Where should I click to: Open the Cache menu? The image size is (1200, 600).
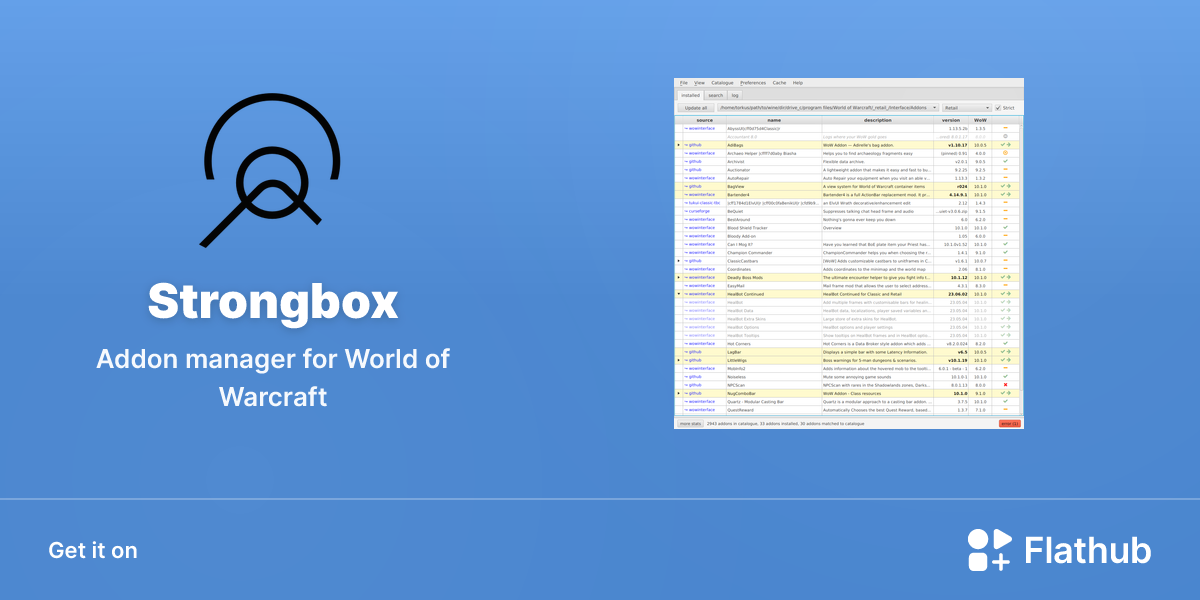coord(779,82)
